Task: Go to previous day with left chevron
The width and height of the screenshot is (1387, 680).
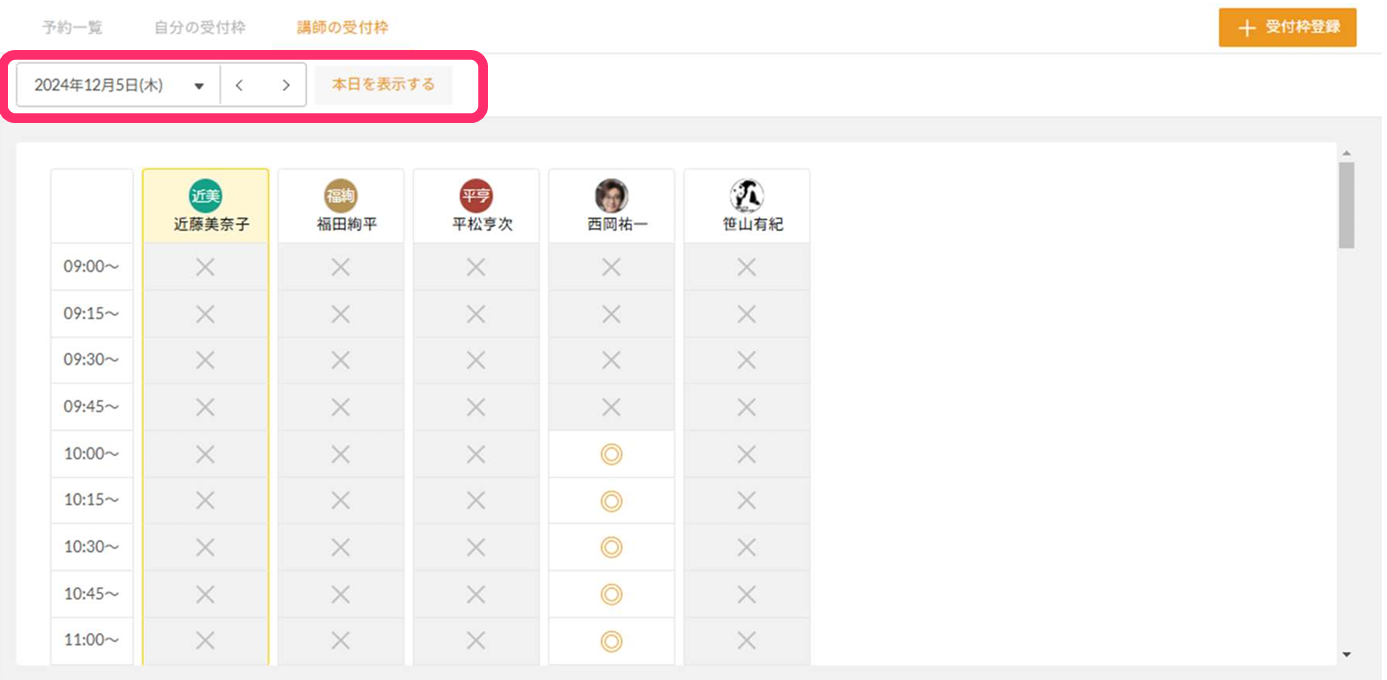Action: [x=239, y=85]
